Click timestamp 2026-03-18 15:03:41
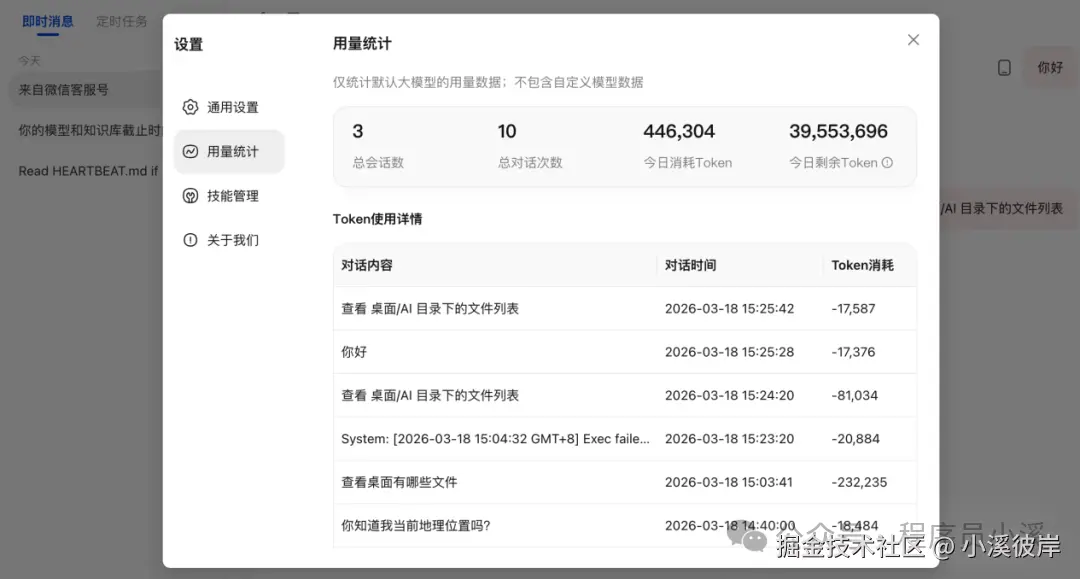 [729, 482]
